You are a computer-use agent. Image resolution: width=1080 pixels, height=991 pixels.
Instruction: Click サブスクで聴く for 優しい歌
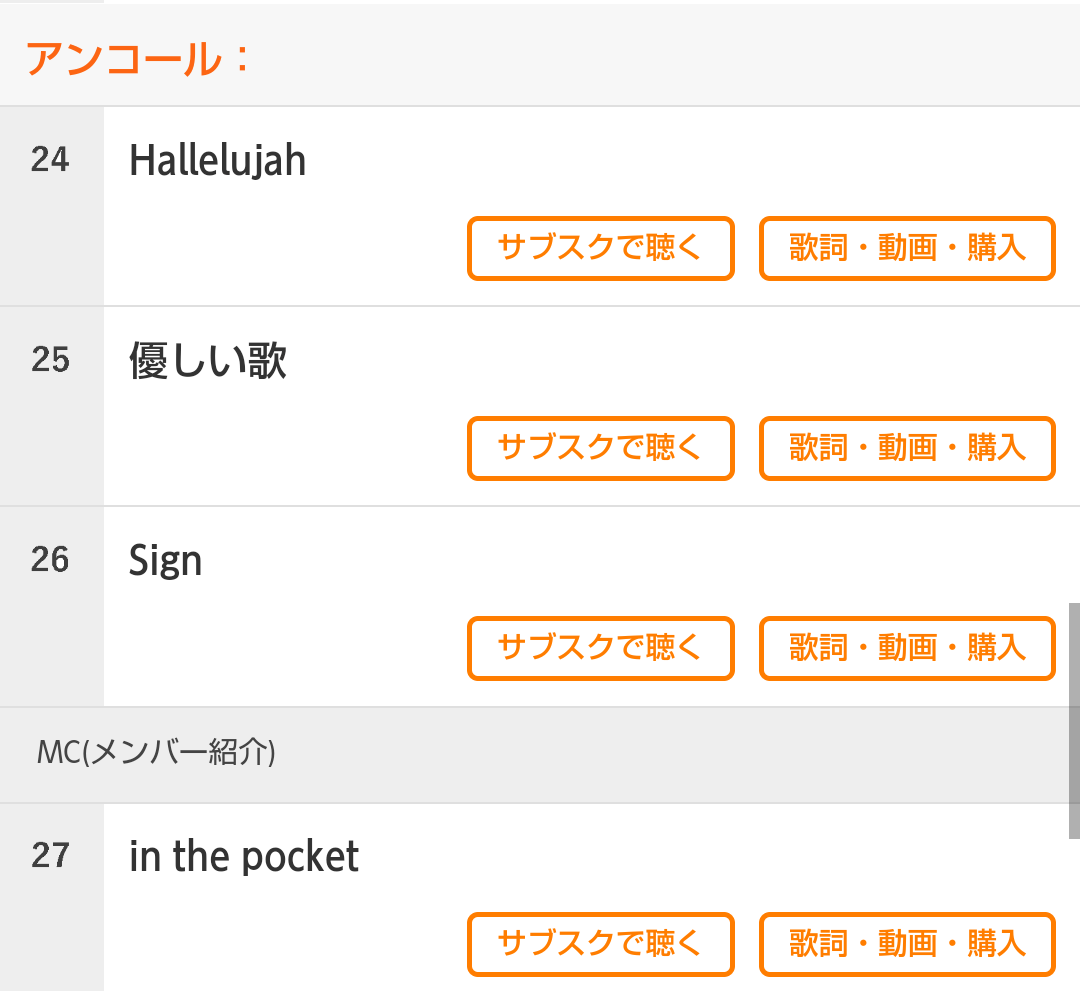[x=600, y=448]
